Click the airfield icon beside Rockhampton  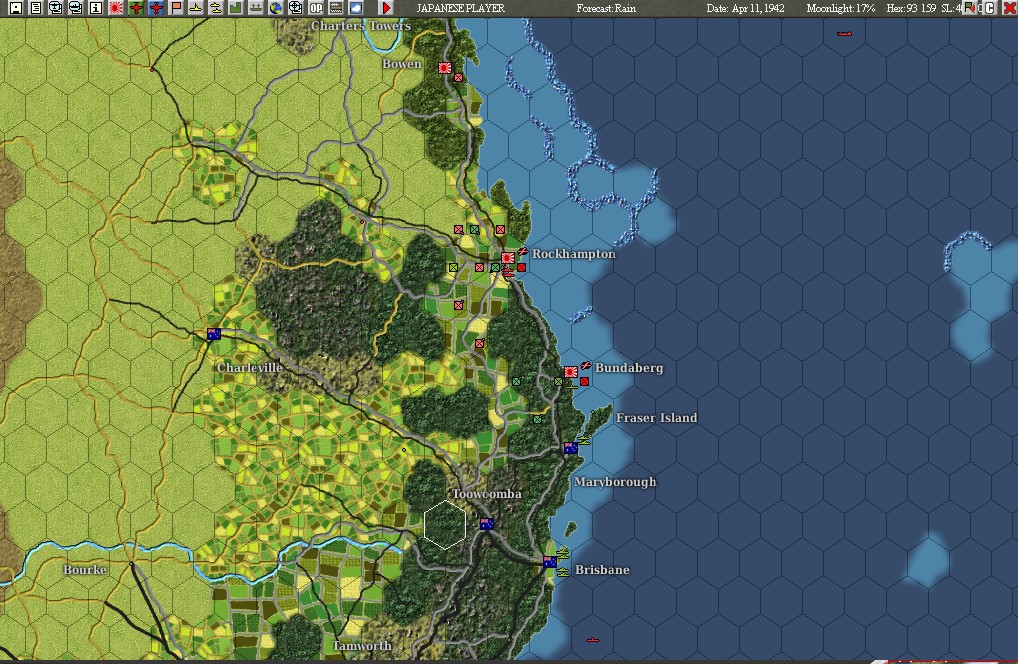pos(523,251)
